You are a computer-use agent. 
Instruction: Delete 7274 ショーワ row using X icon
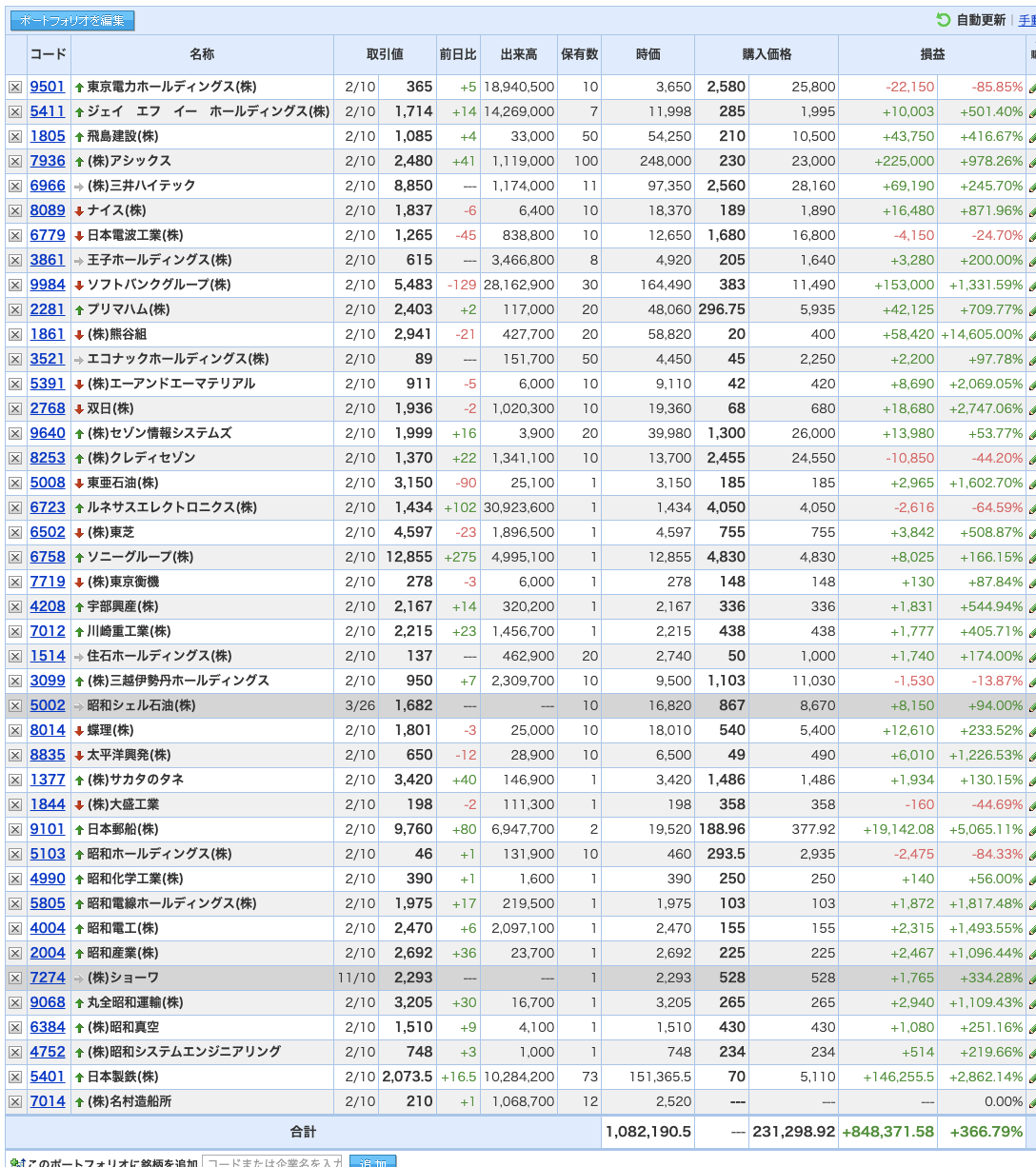15,978
